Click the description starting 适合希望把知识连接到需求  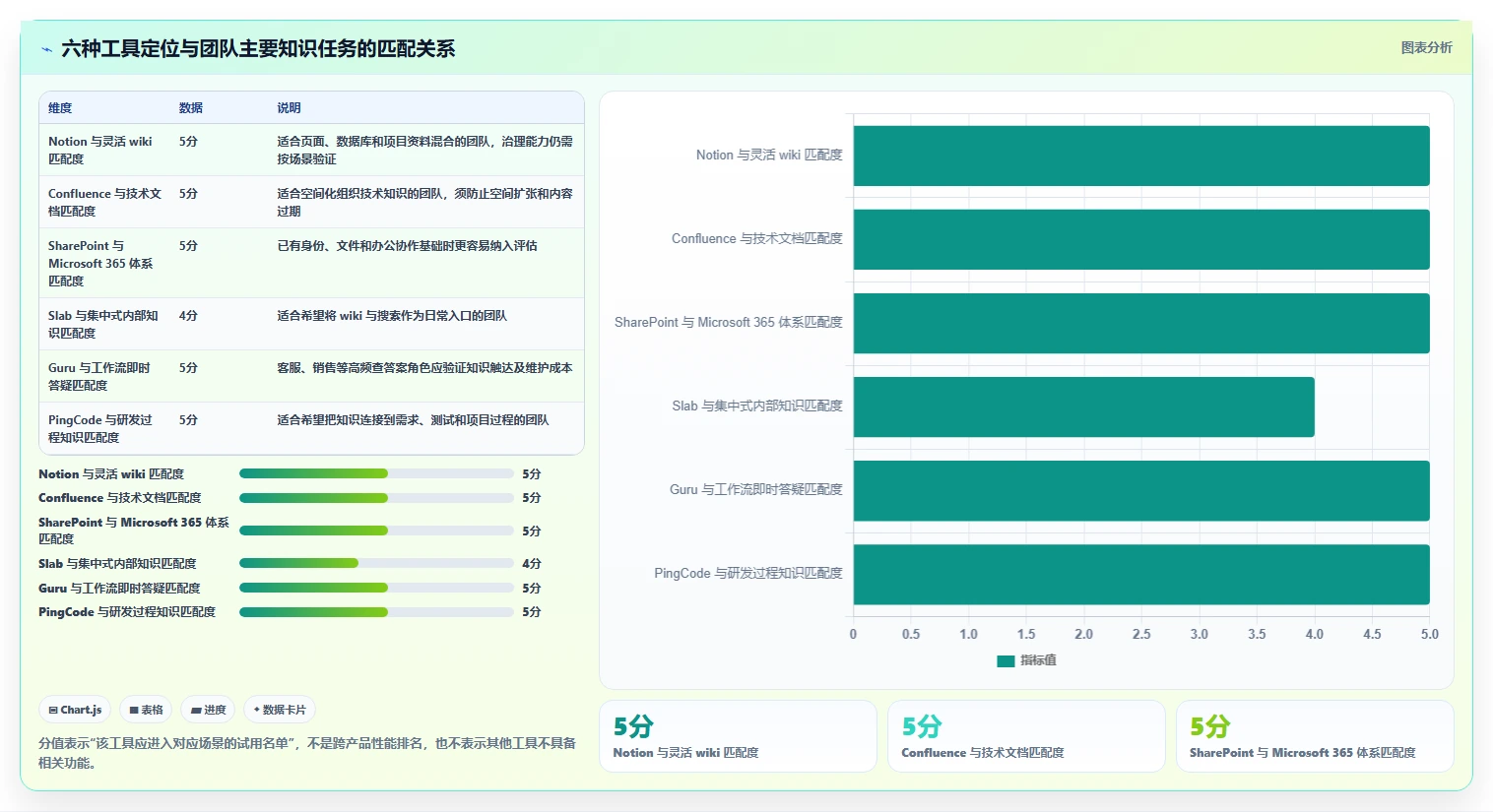(x=413, y=420)
